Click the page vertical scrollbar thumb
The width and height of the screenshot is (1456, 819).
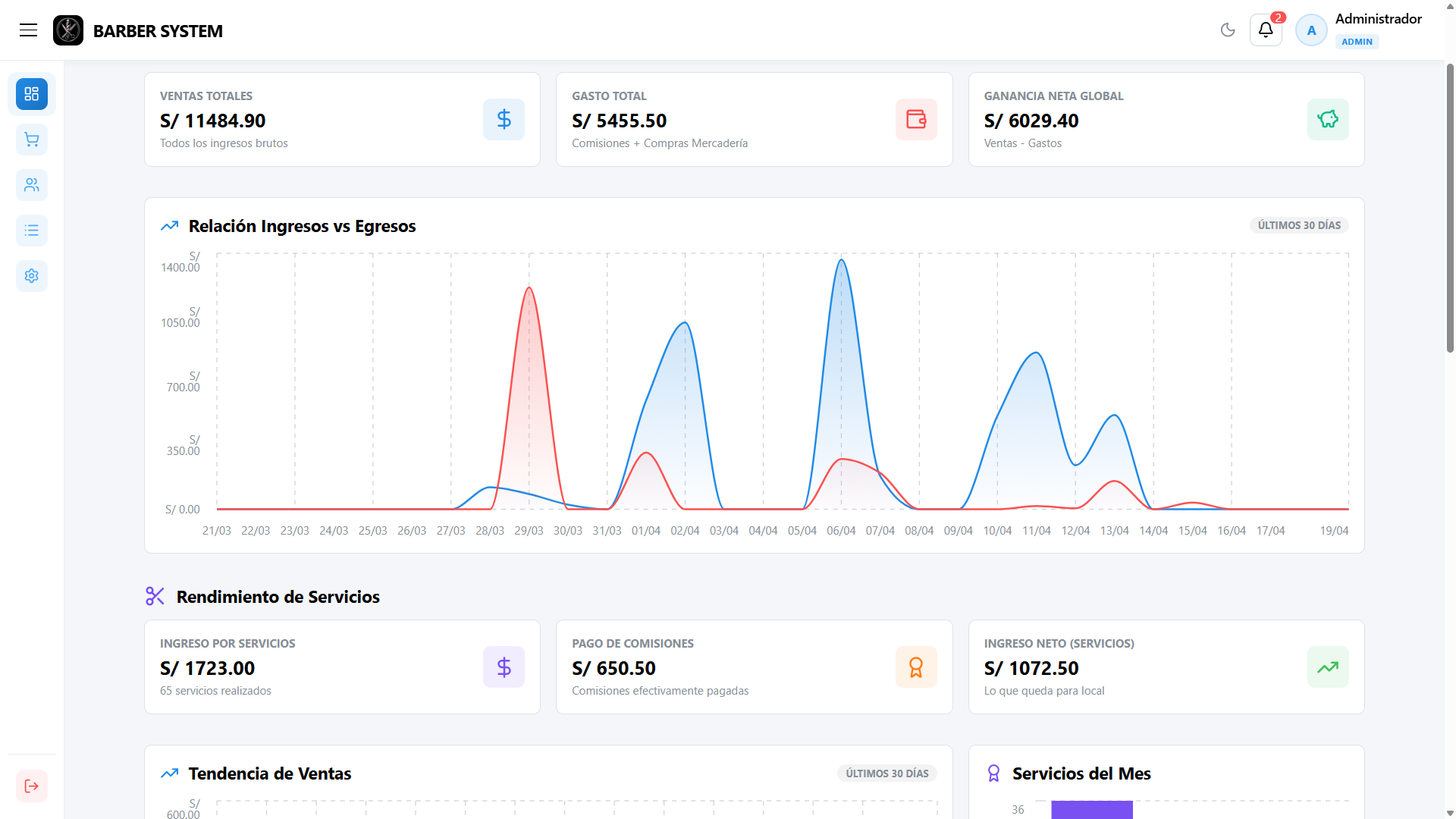click(1450, 208)
